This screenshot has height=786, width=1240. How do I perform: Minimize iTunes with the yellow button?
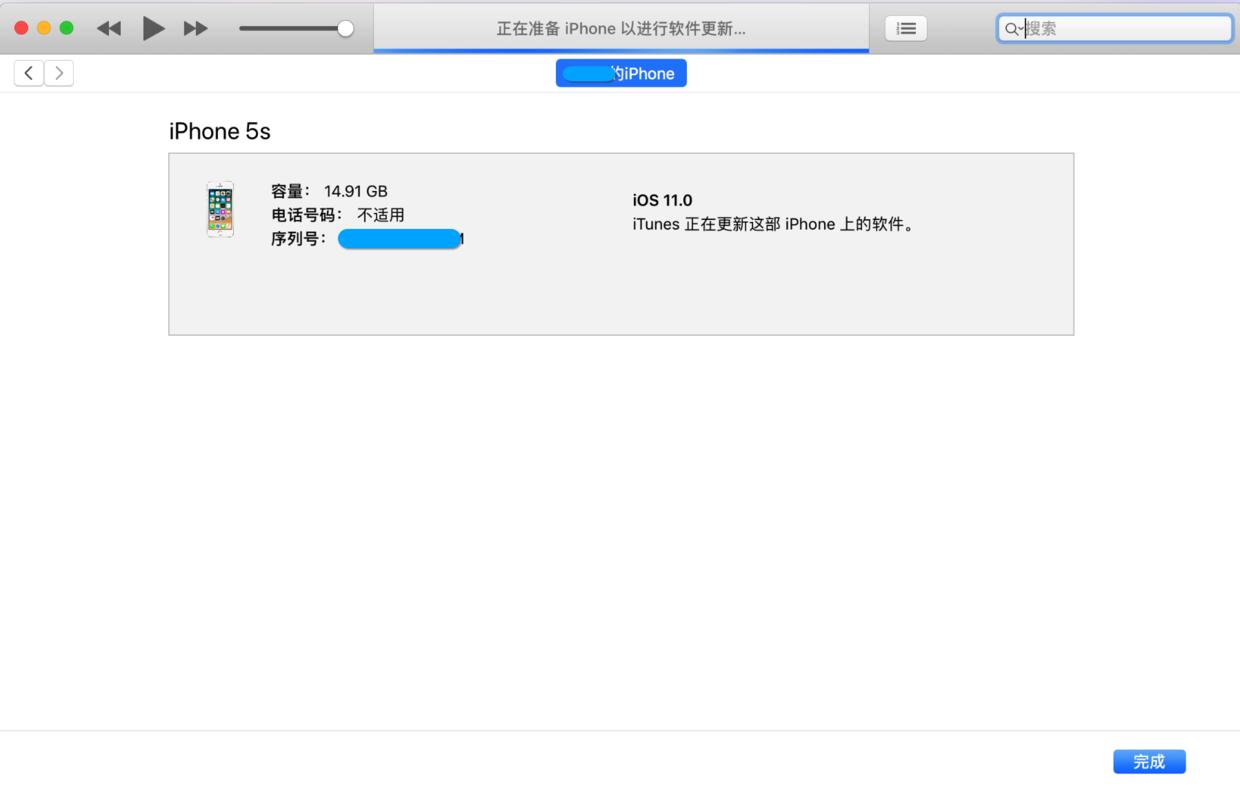coord(43,28)
